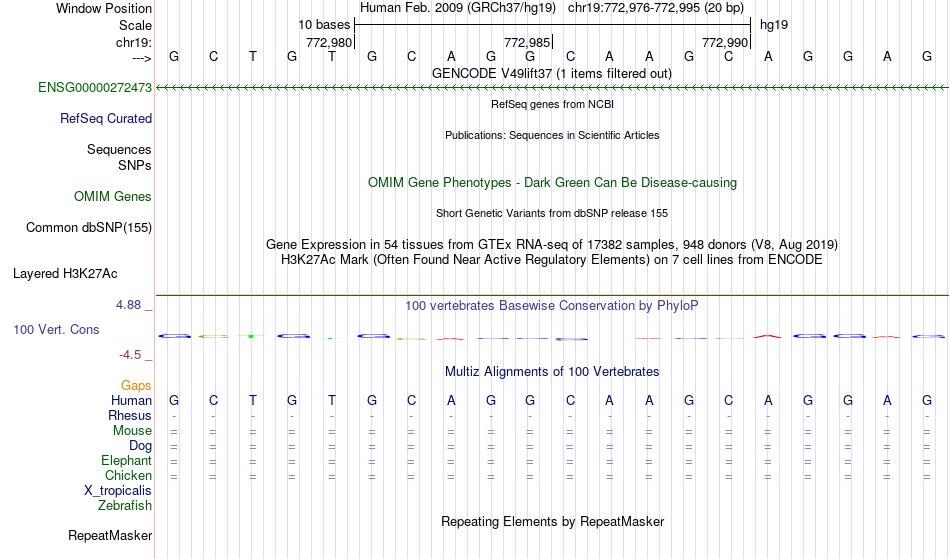Select the Chicken species label
950x559 pixels.
coord(128,475)
